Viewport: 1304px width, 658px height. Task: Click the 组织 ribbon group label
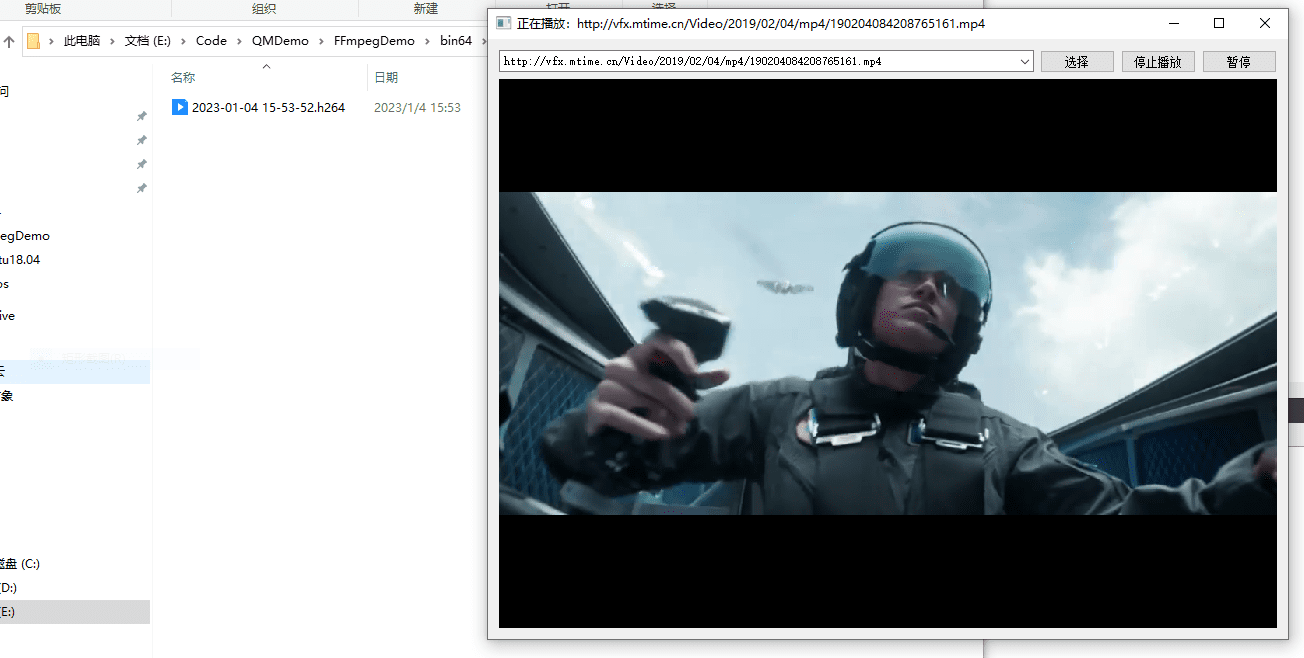click(264, 8)
